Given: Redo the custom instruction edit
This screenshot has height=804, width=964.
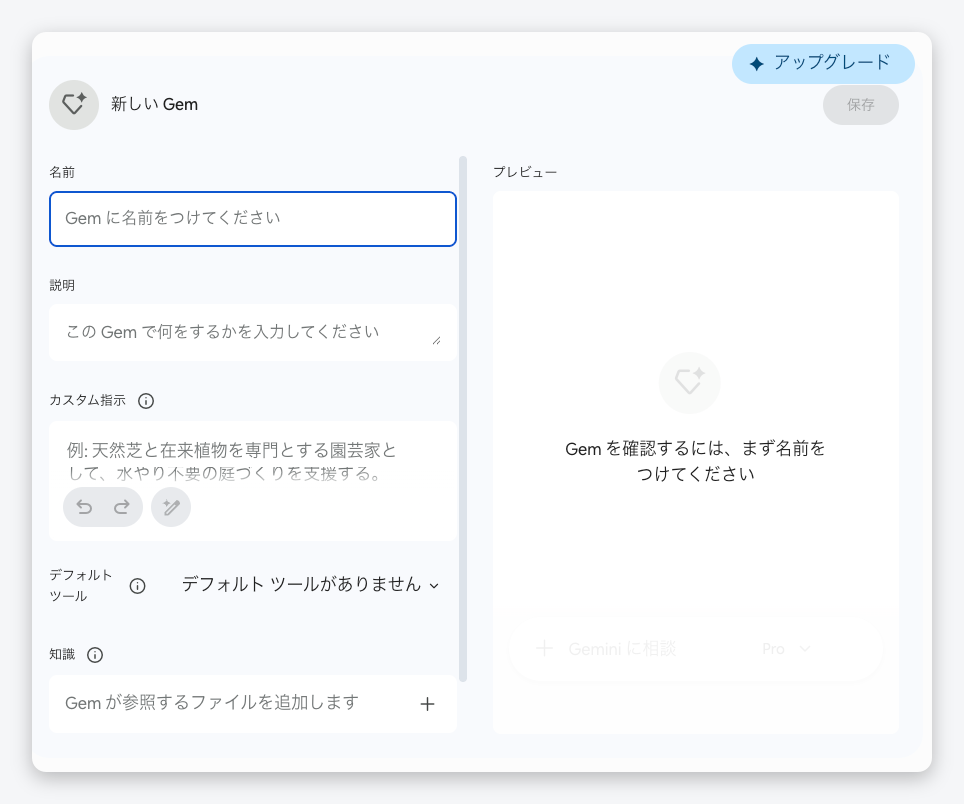Looking at the screenshot, I should tap(122, 507).
